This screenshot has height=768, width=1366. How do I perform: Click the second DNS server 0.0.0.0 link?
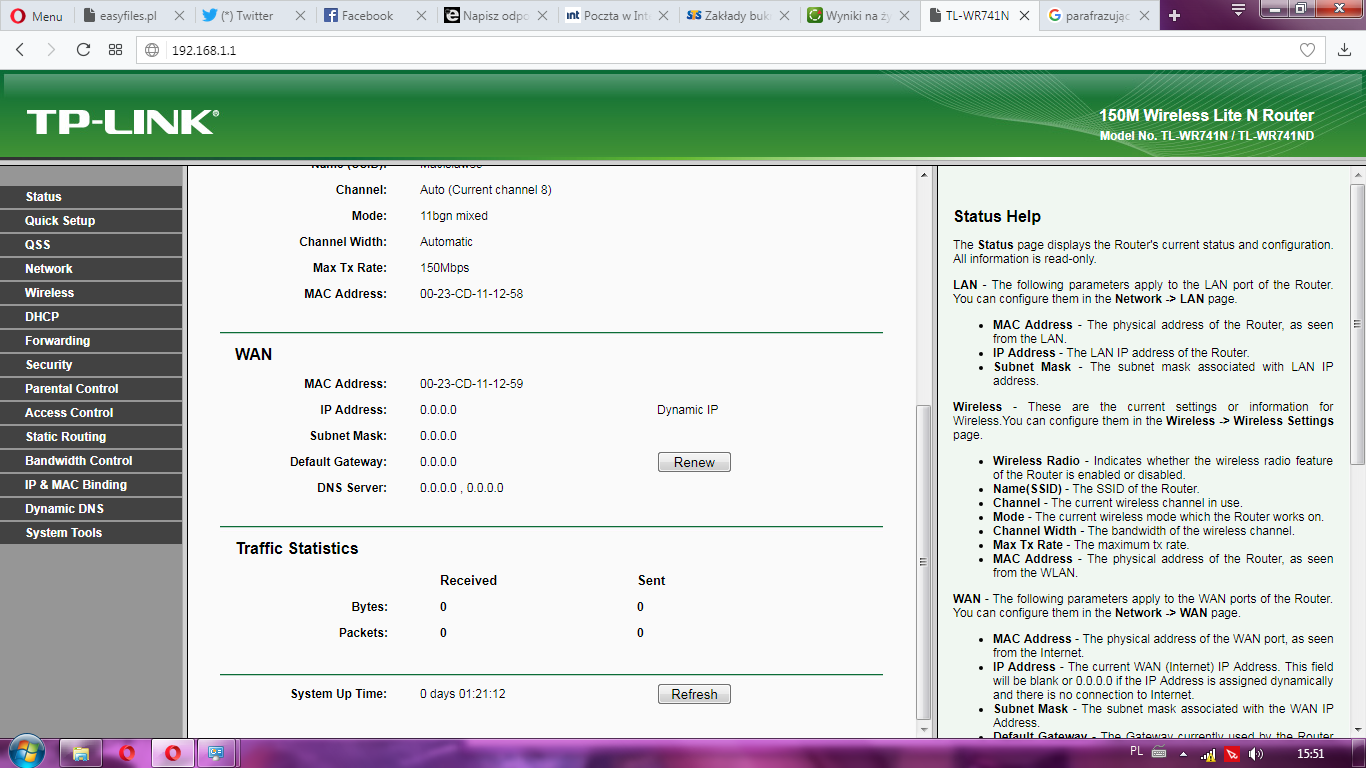click(485, 488)
